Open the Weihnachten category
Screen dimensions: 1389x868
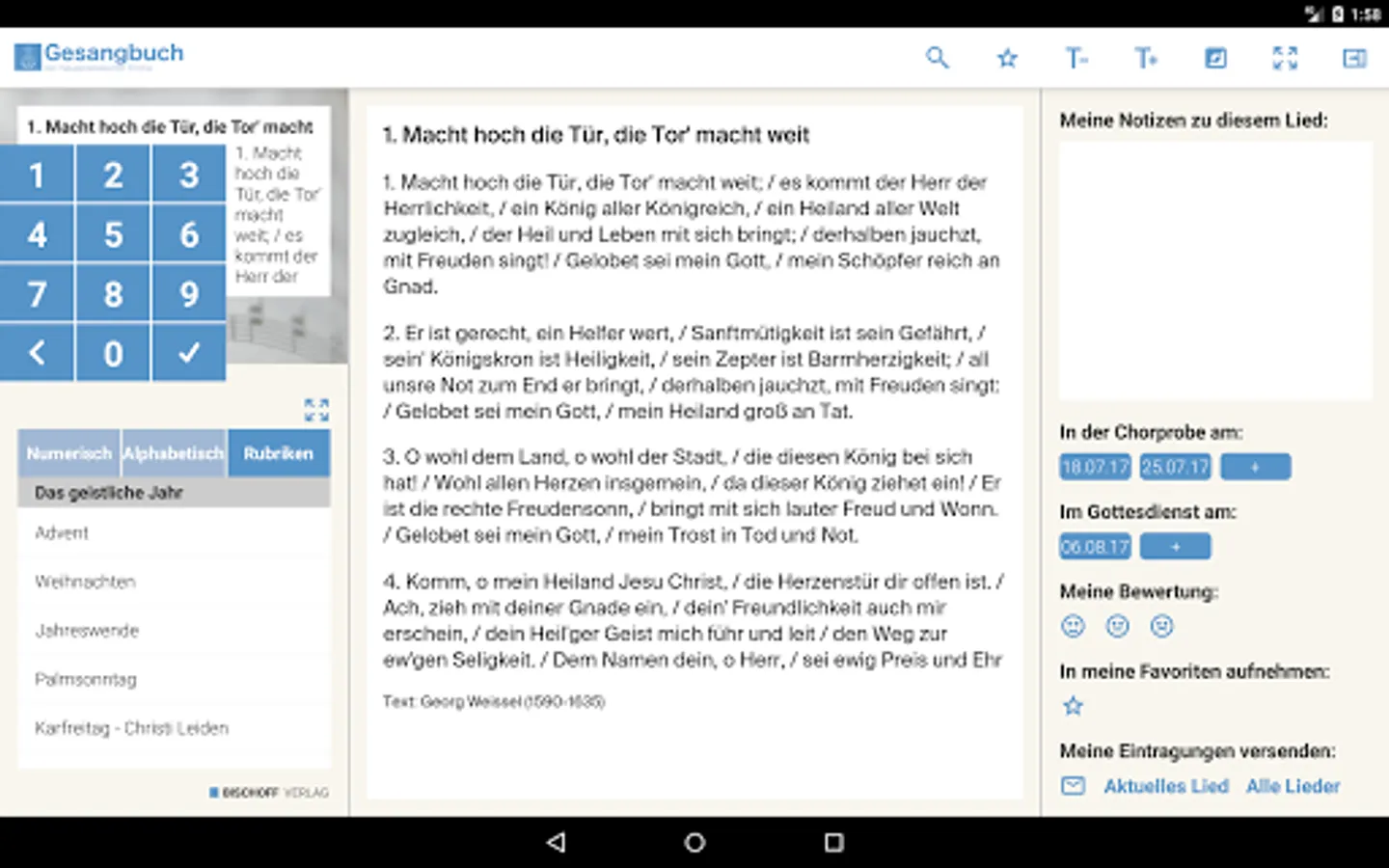(x=174, y=582)
